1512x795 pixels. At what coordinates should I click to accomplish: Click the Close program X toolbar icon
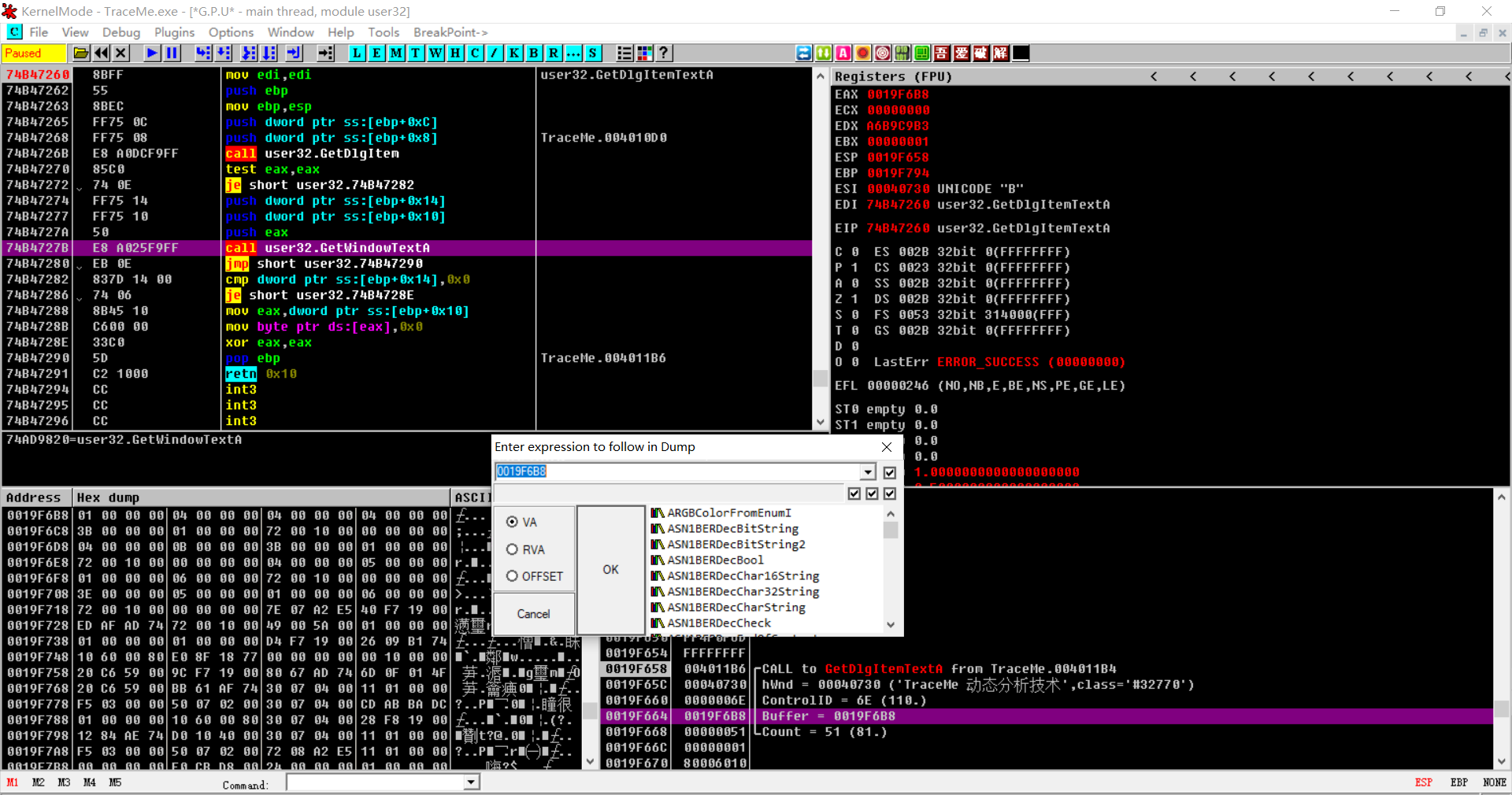pos(121,53)
